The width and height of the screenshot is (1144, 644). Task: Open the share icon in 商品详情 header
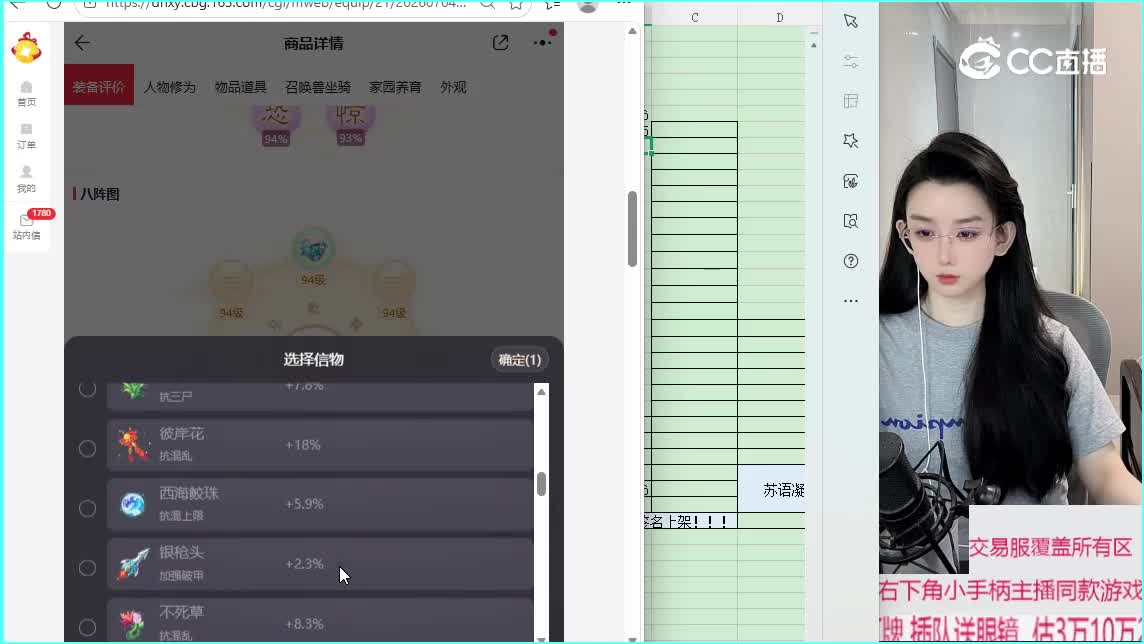pos(500,43)
